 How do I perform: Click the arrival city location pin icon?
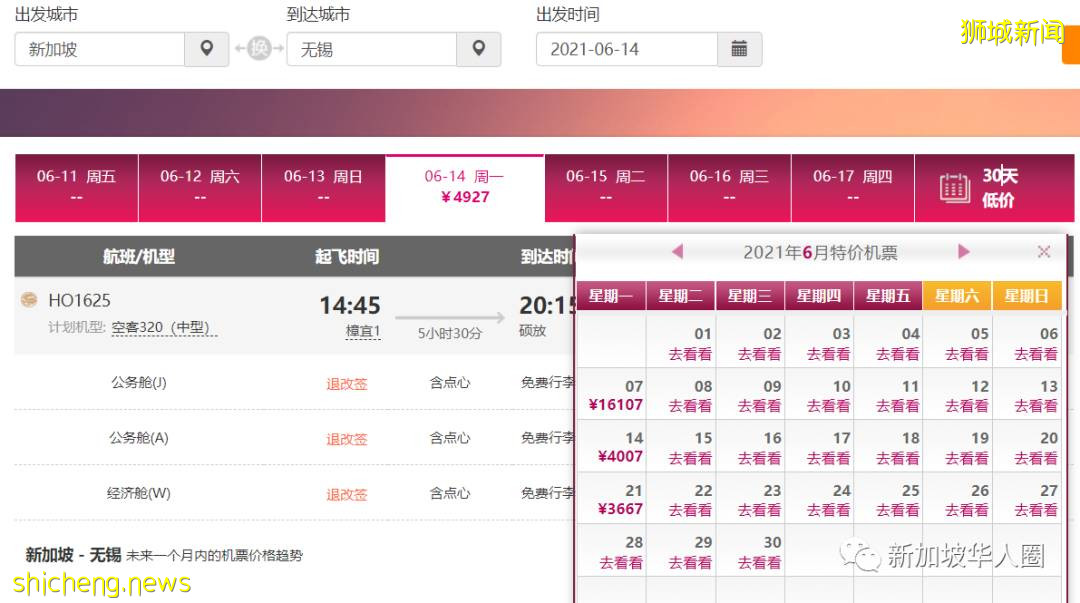pyautogui.click(x=479, y=49)
